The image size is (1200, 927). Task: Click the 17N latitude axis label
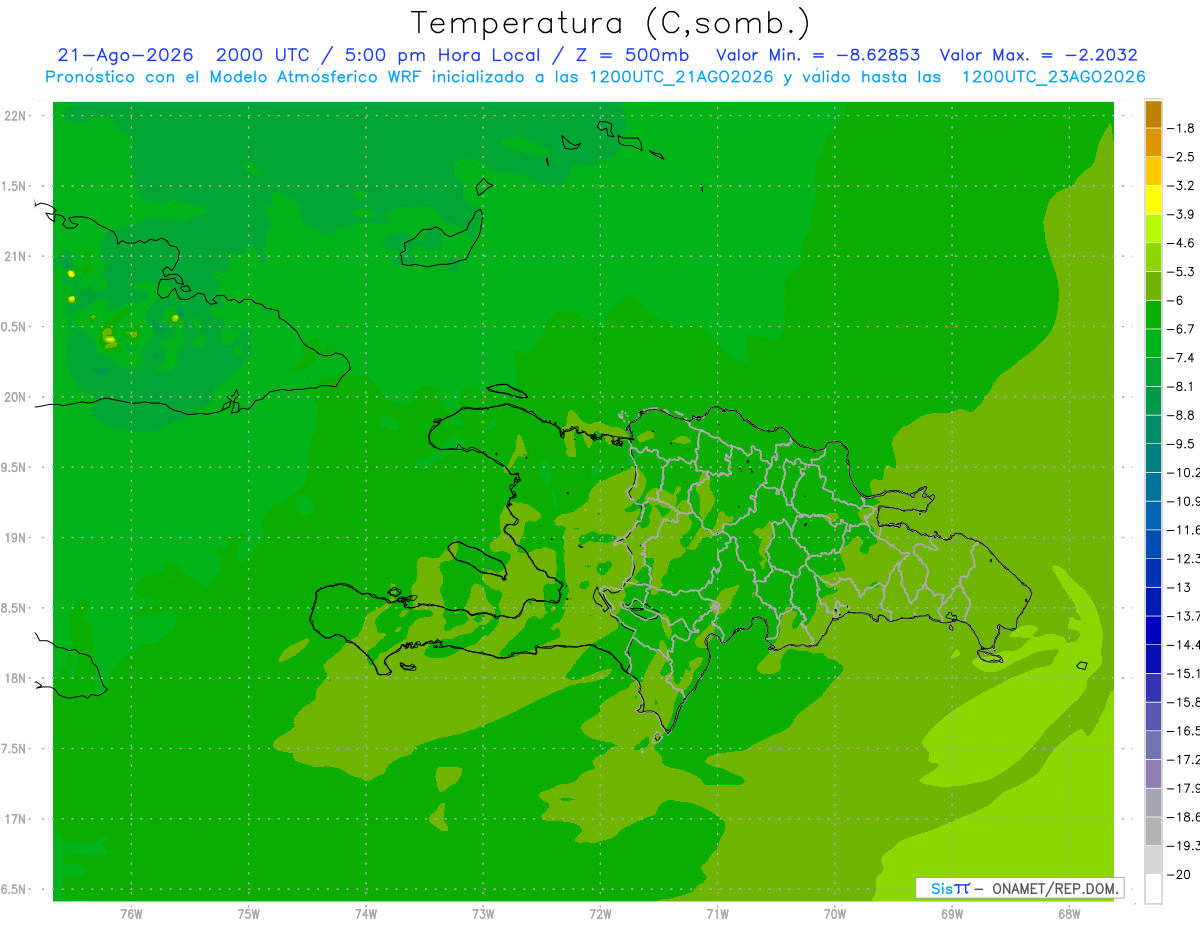[x=16, y=819]
